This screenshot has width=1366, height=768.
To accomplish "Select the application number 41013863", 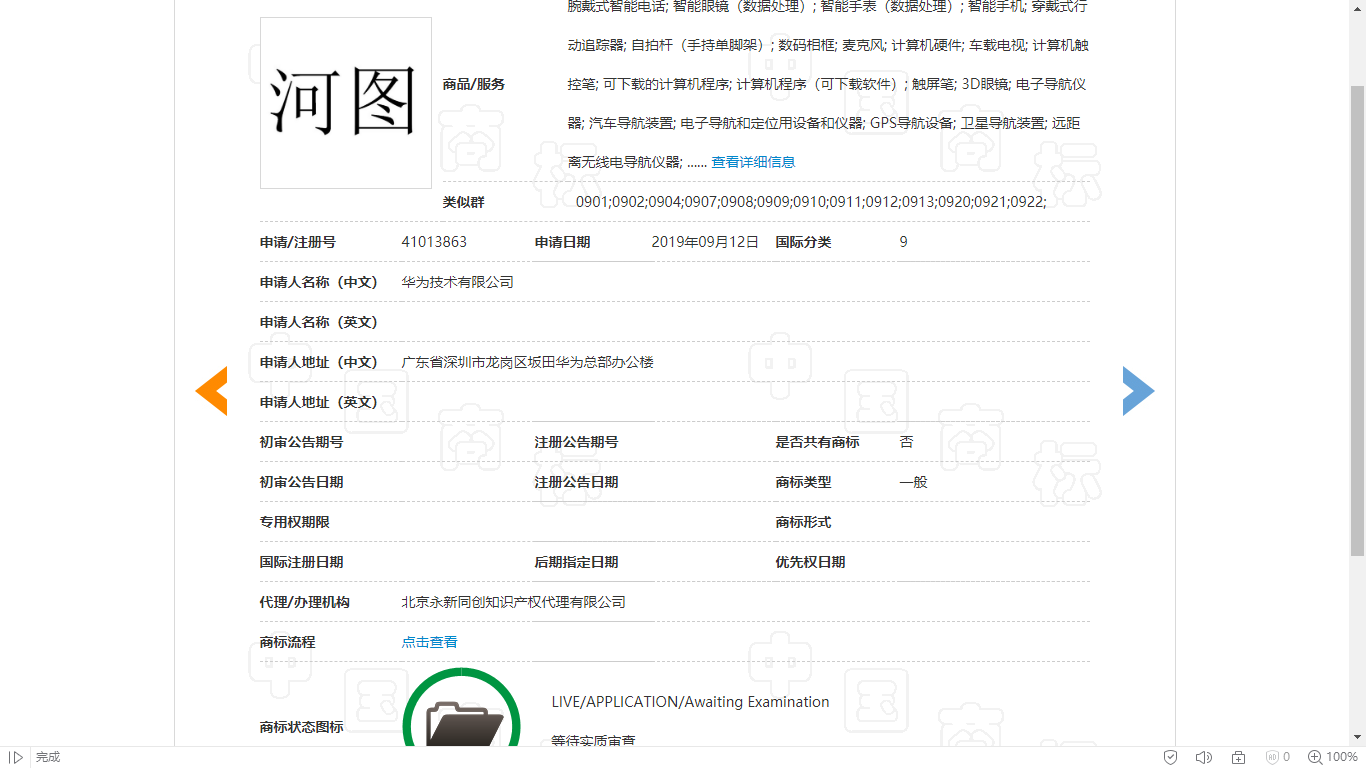I will click(x=434, y=242).
